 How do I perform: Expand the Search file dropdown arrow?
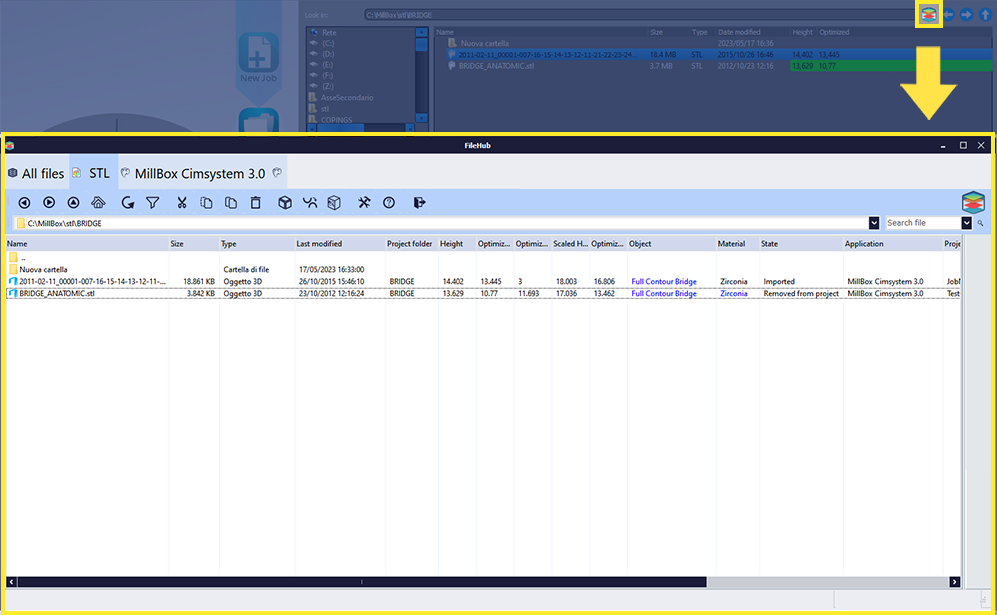(x=966, y=223)
